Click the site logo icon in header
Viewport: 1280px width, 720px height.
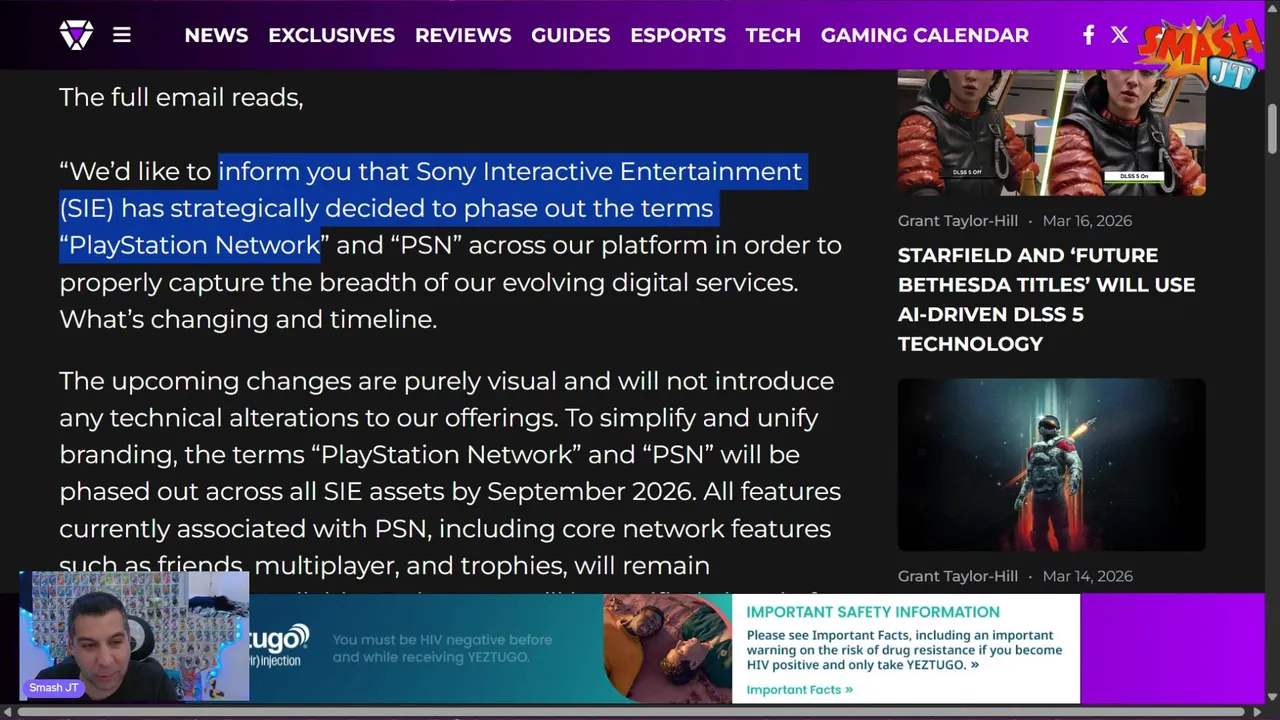(76, 35)
